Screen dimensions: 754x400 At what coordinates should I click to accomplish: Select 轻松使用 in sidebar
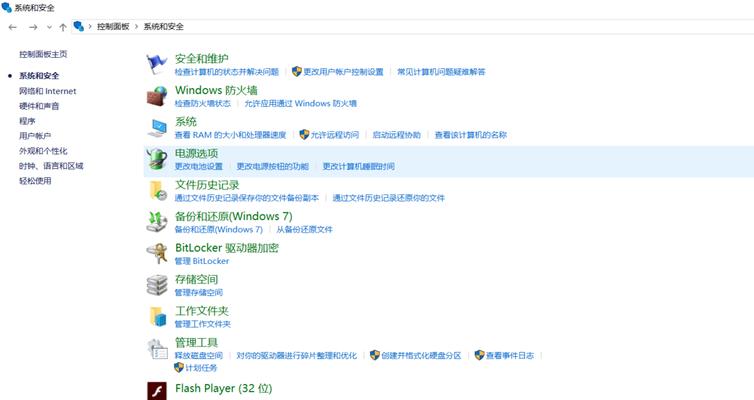(35, 181)
